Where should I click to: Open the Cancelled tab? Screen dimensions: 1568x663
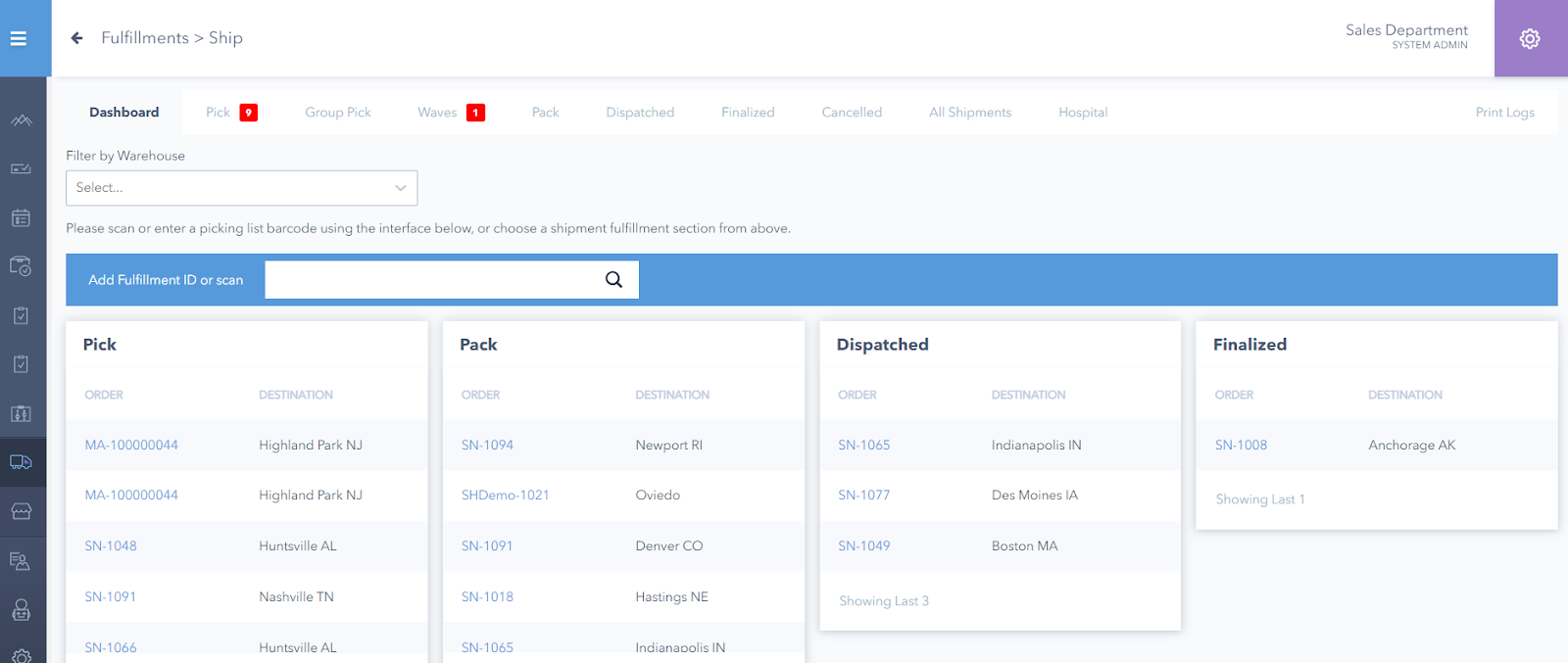tap(852, 113)
